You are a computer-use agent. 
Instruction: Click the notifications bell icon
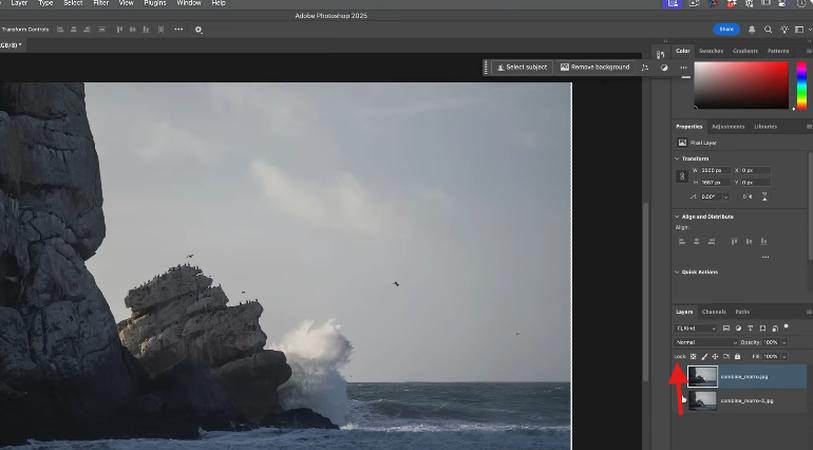point(751,30)
